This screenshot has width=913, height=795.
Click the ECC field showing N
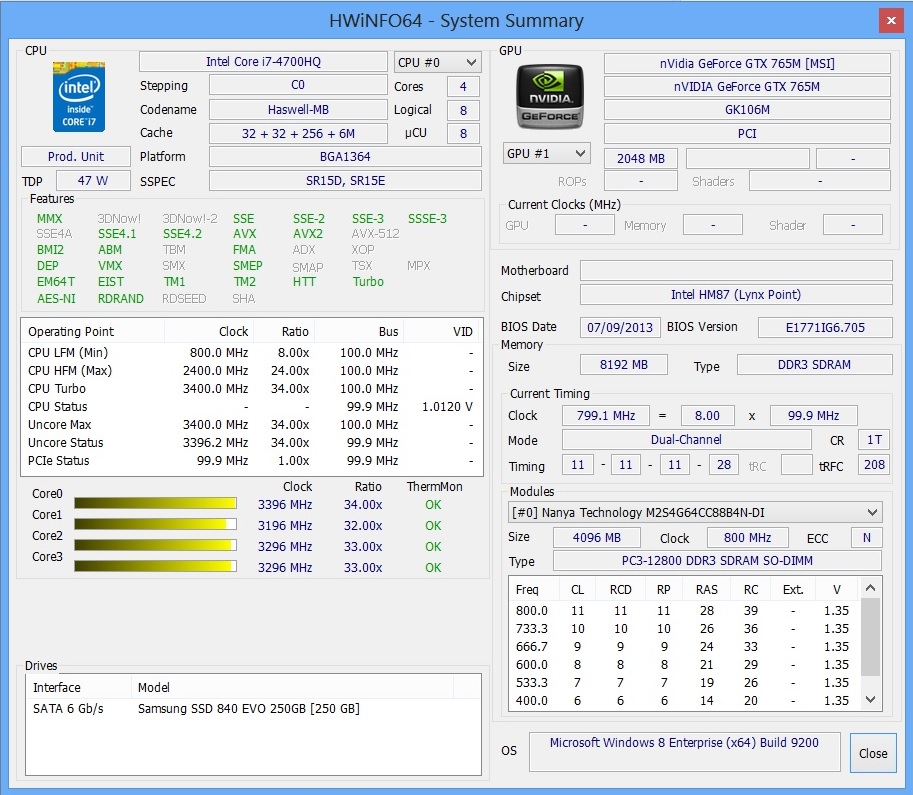(x=866, y=538)
